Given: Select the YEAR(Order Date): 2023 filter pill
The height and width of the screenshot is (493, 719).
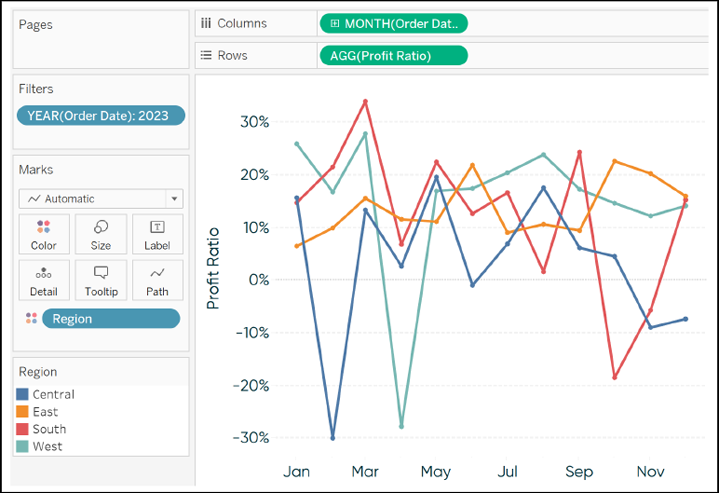Looking at the screenshot, I should (101, 116).
